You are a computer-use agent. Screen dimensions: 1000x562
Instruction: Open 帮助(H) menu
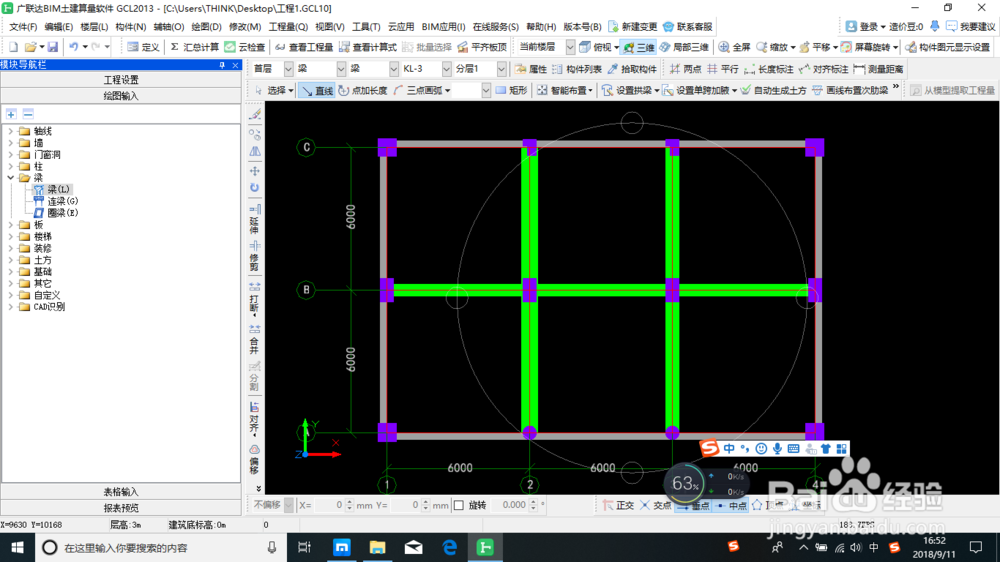click(541, 27)
